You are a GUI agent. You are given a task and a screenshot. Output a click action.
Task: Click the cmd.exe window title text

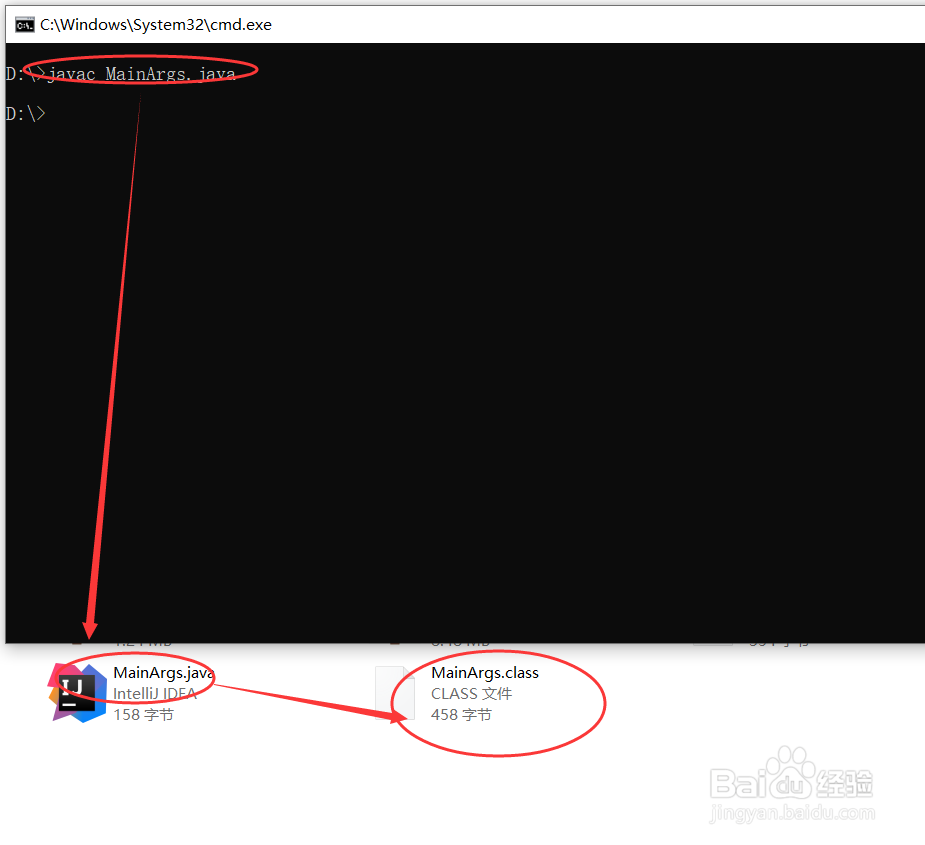pyautogui.click(x=156, y=25)
